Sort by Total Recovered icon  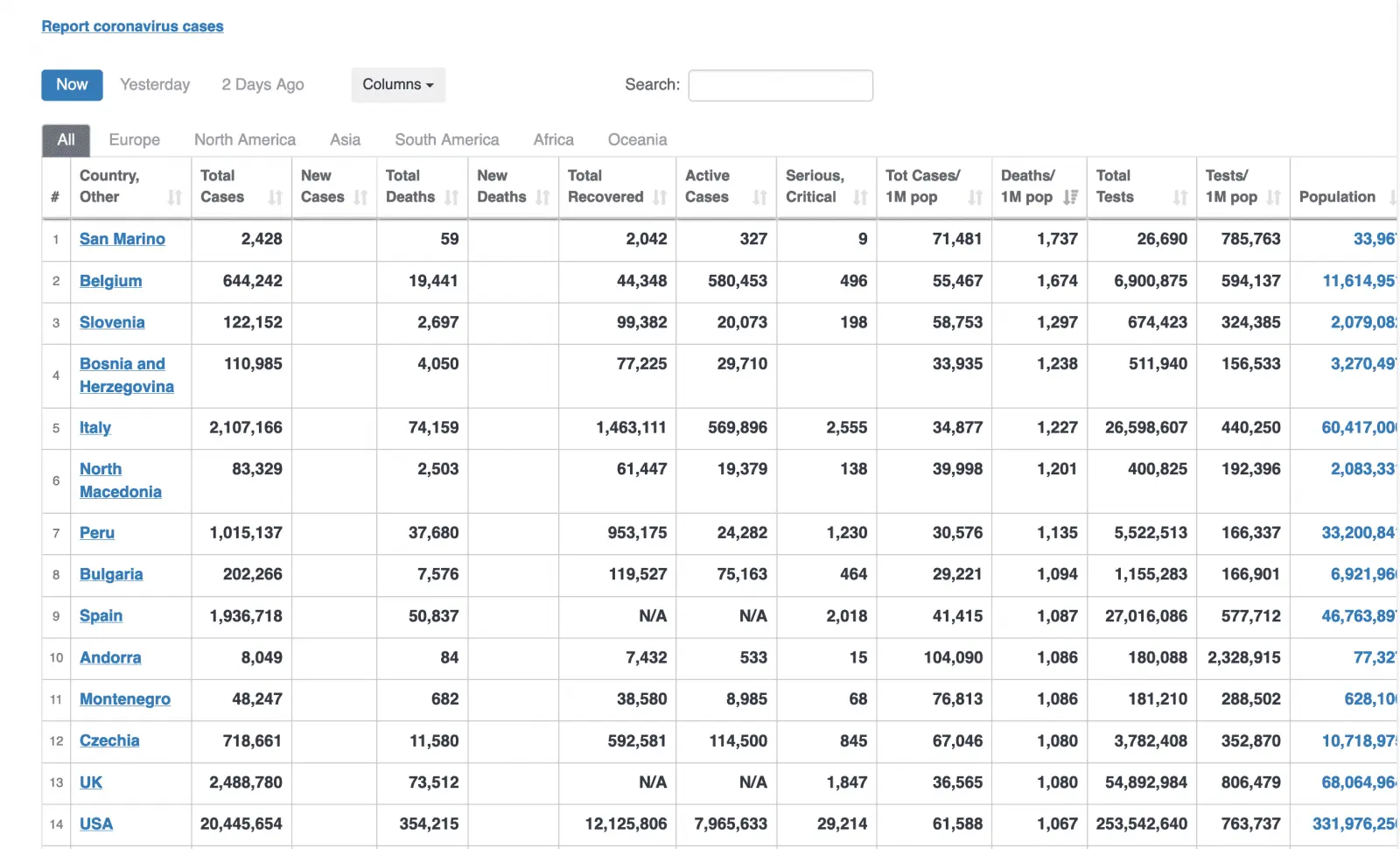click(660, 198)
